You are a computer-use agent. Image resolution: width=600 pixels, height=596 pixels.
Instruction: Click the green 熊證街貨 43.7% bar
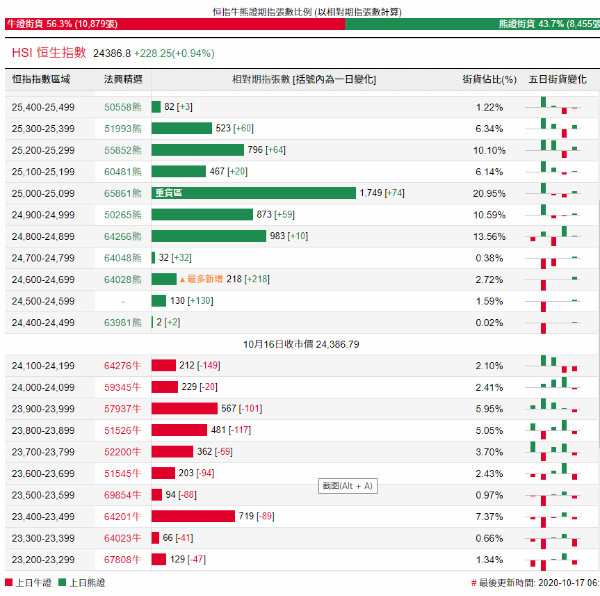pyautogui.click(x=472, y=24)
